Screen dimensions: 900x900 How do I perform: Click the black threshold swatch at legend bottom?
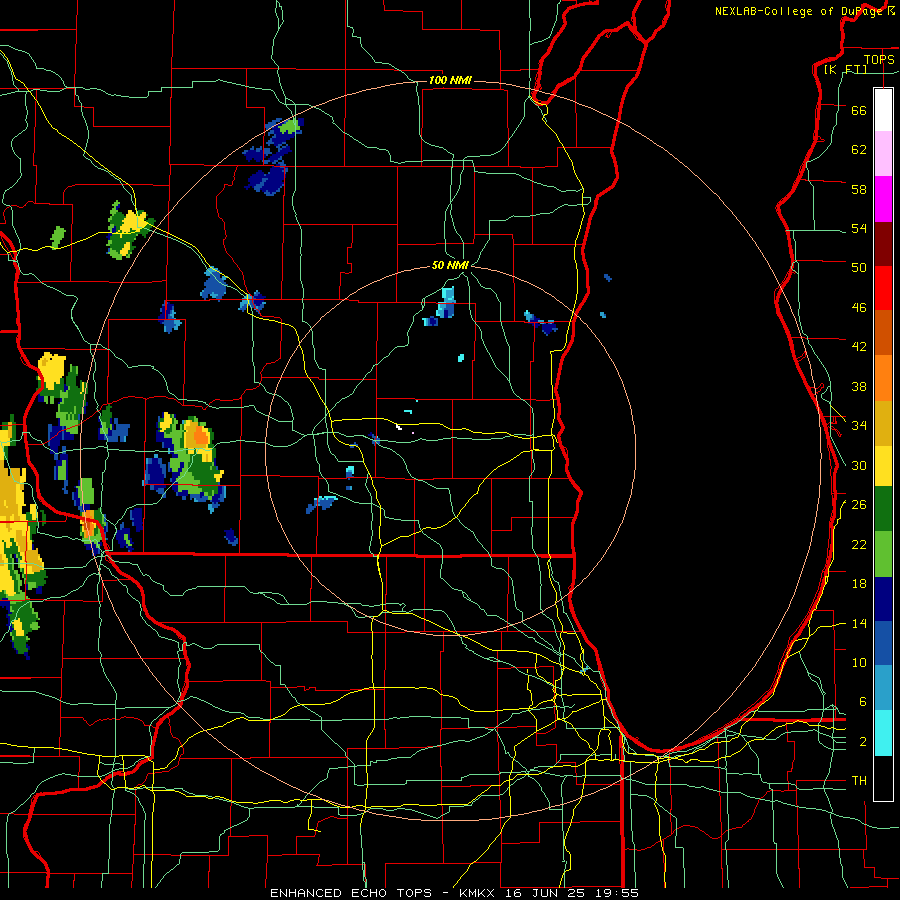click(x=883, y=778)
